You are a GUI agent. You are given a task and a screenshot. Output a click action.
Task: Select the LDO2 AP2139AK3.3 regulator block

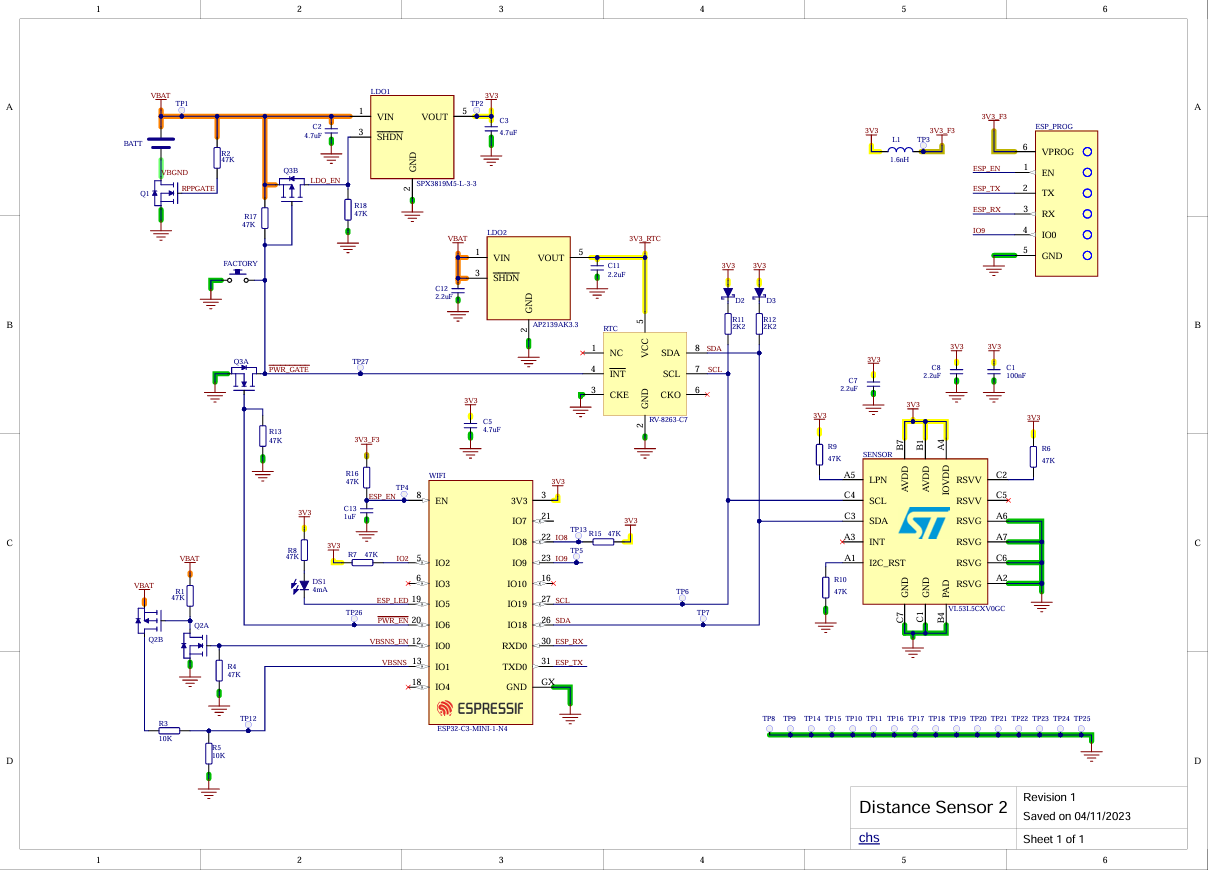point(528,278)
